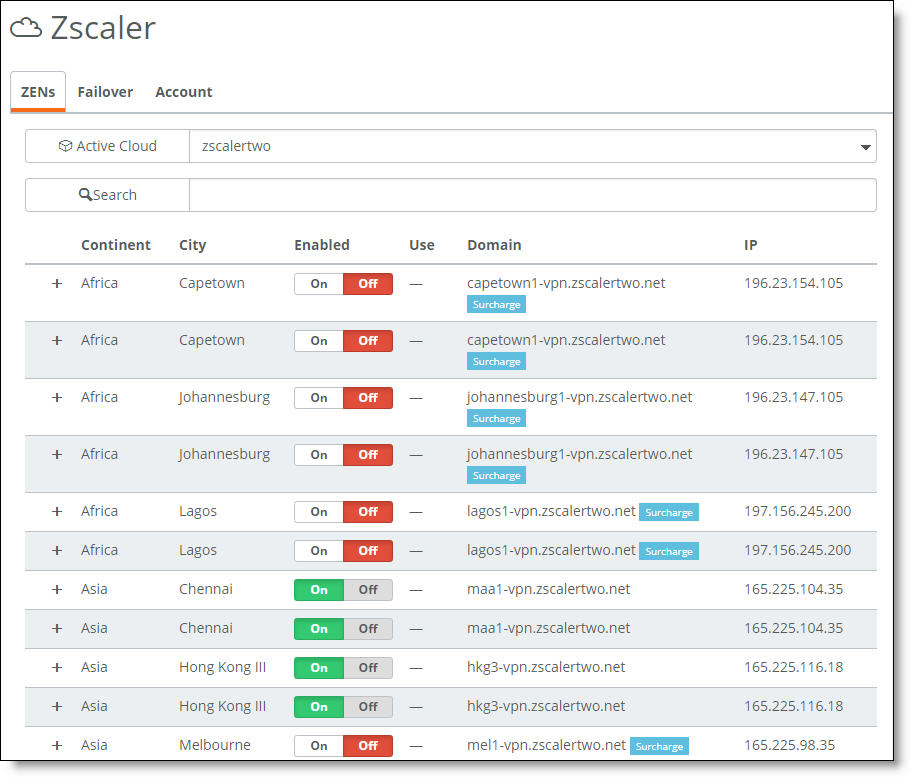
Task: Click Surcharge badge in first Lagos row
Action: (669, 512)
